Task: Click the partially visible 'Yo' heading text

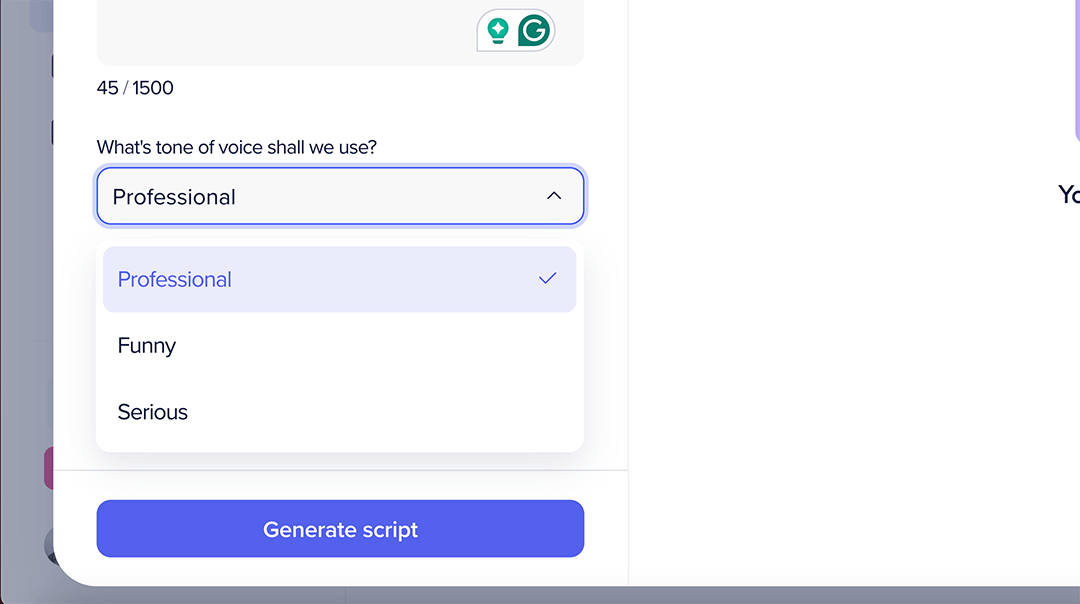Action: pyautogui.click(x=1069, y=195)
